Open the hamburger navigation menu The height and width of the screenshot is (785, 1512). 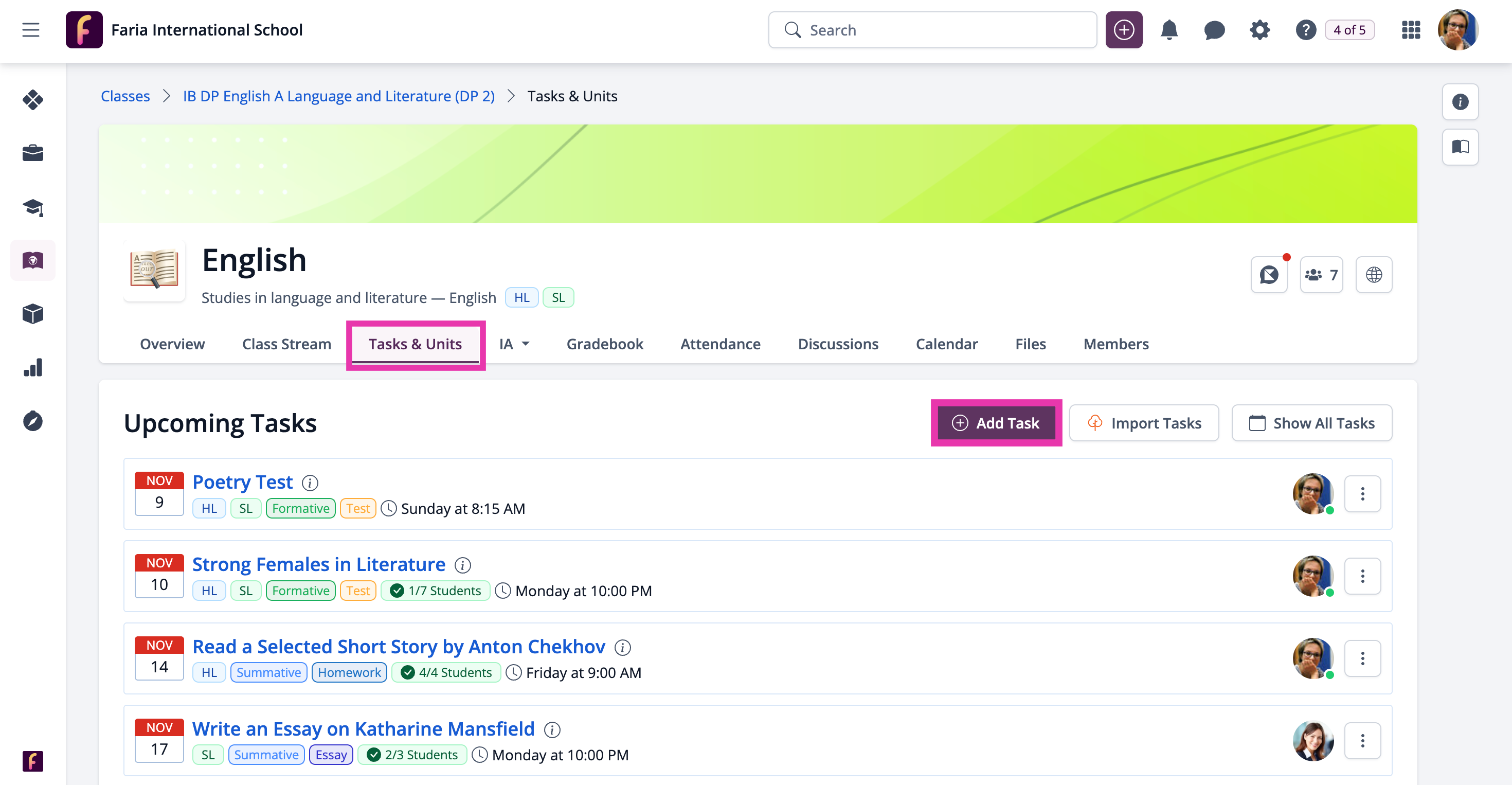(x=30, y=30)
